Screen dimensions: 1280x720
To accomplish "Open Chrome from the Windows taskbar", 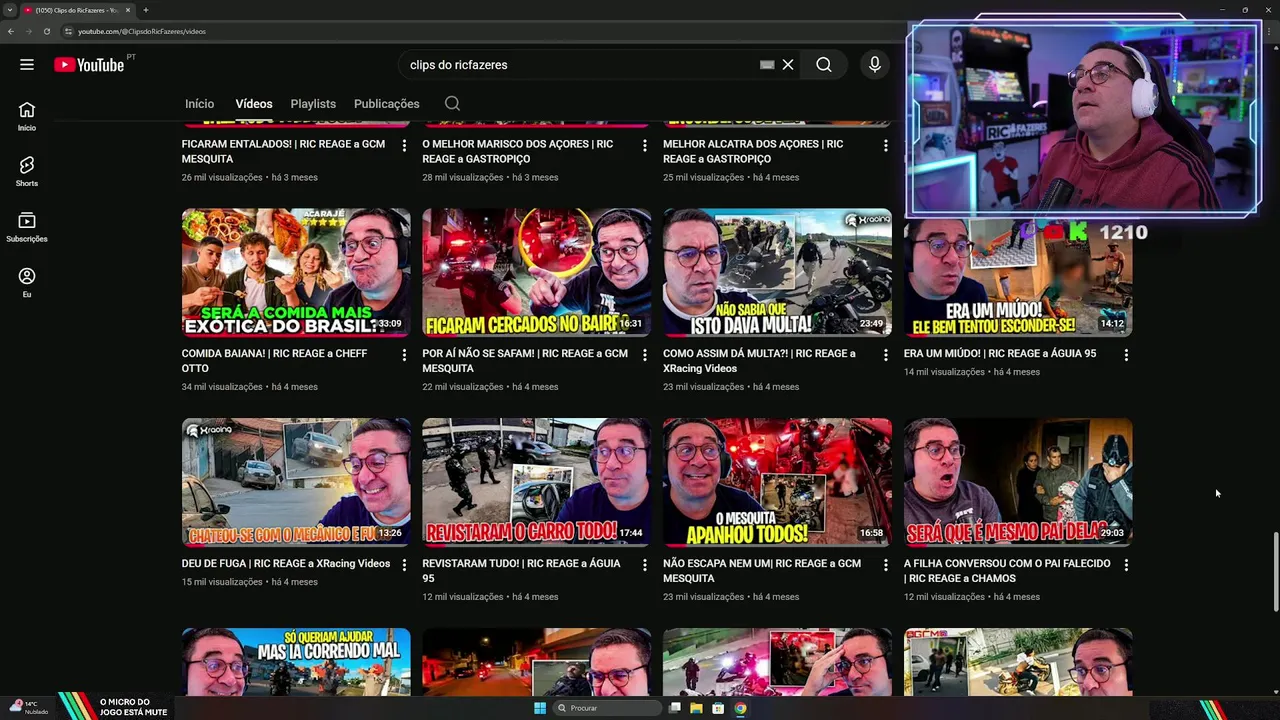I will click(x=740, y=708).
